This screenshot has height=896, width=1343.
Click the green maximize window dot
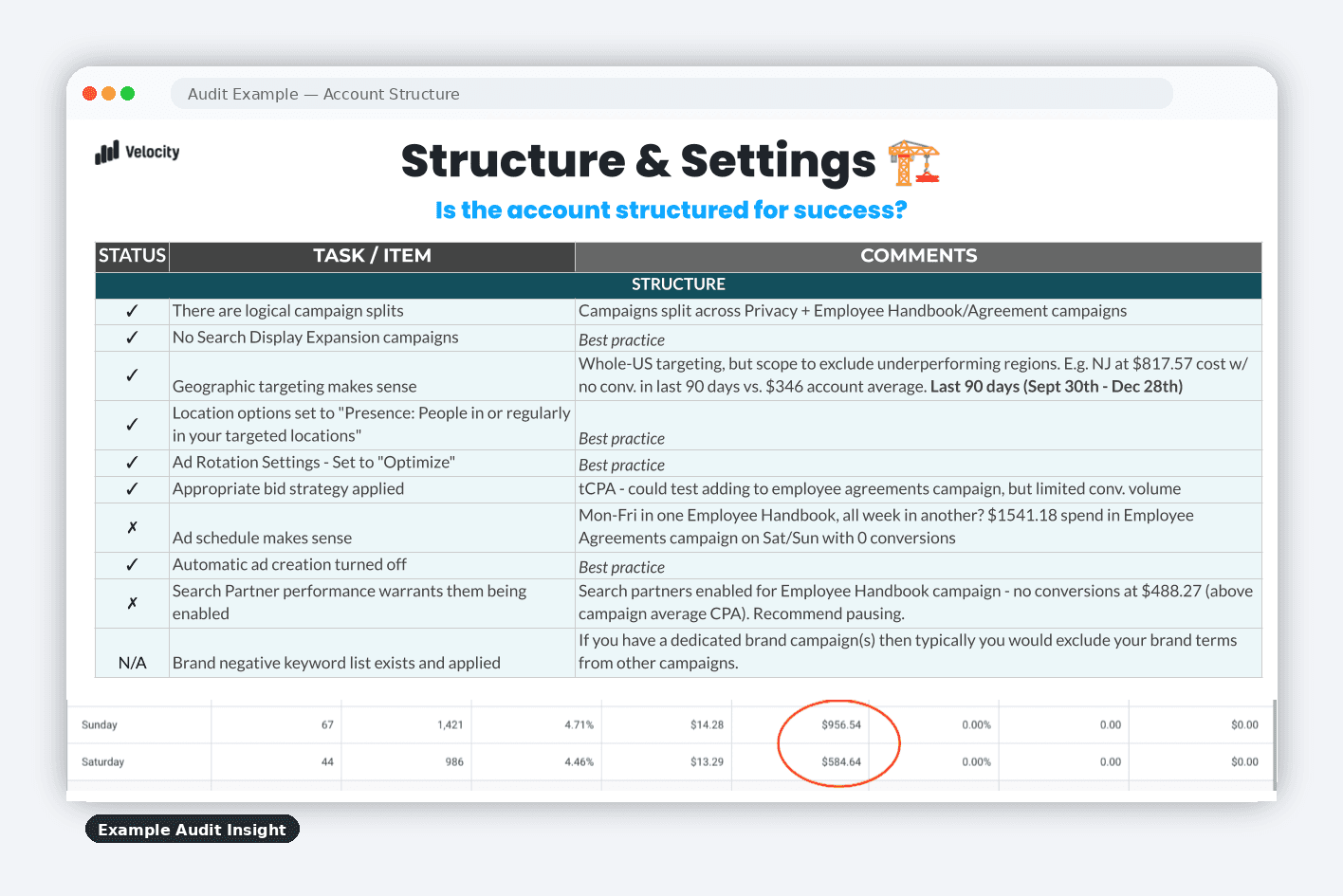(x=127, y=93)
